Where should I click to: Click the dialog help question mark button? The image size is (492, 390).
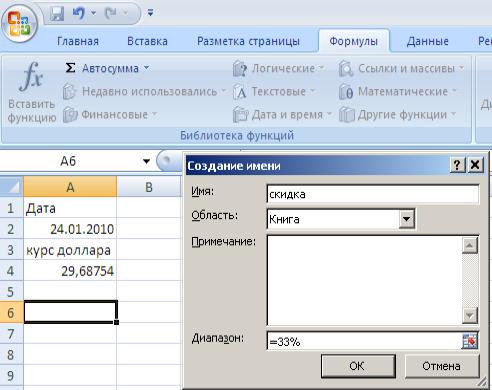point(458,165)
